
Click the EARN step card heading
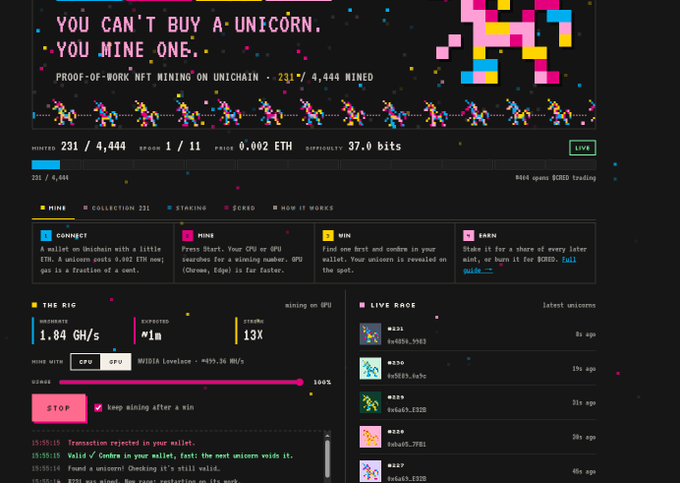tap(487, 235)
